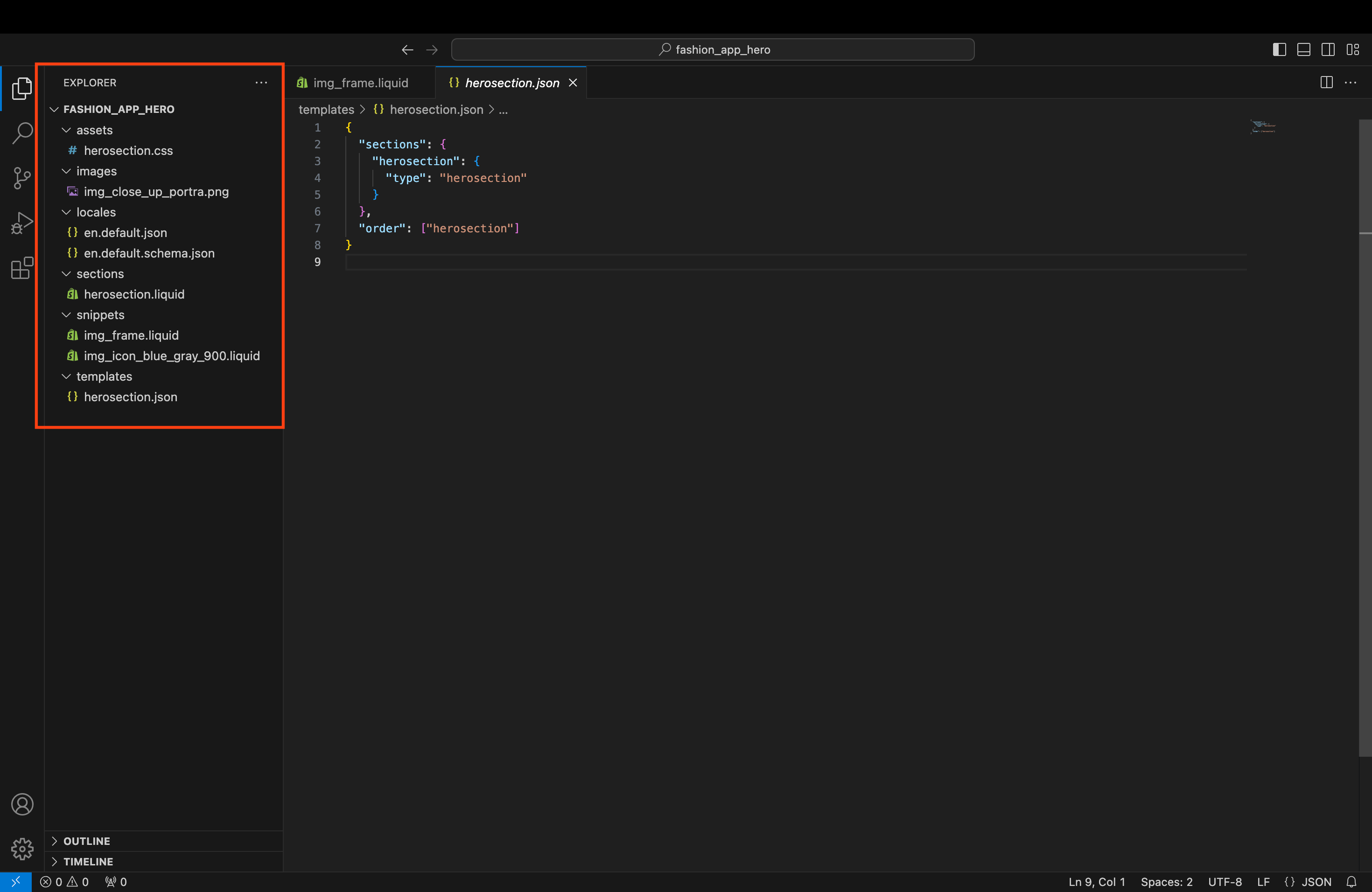This screenshot has height=892, width=1372.
Task: Open Explorer Views and More Actions ellipsis
Action: (x=261, y=83)
